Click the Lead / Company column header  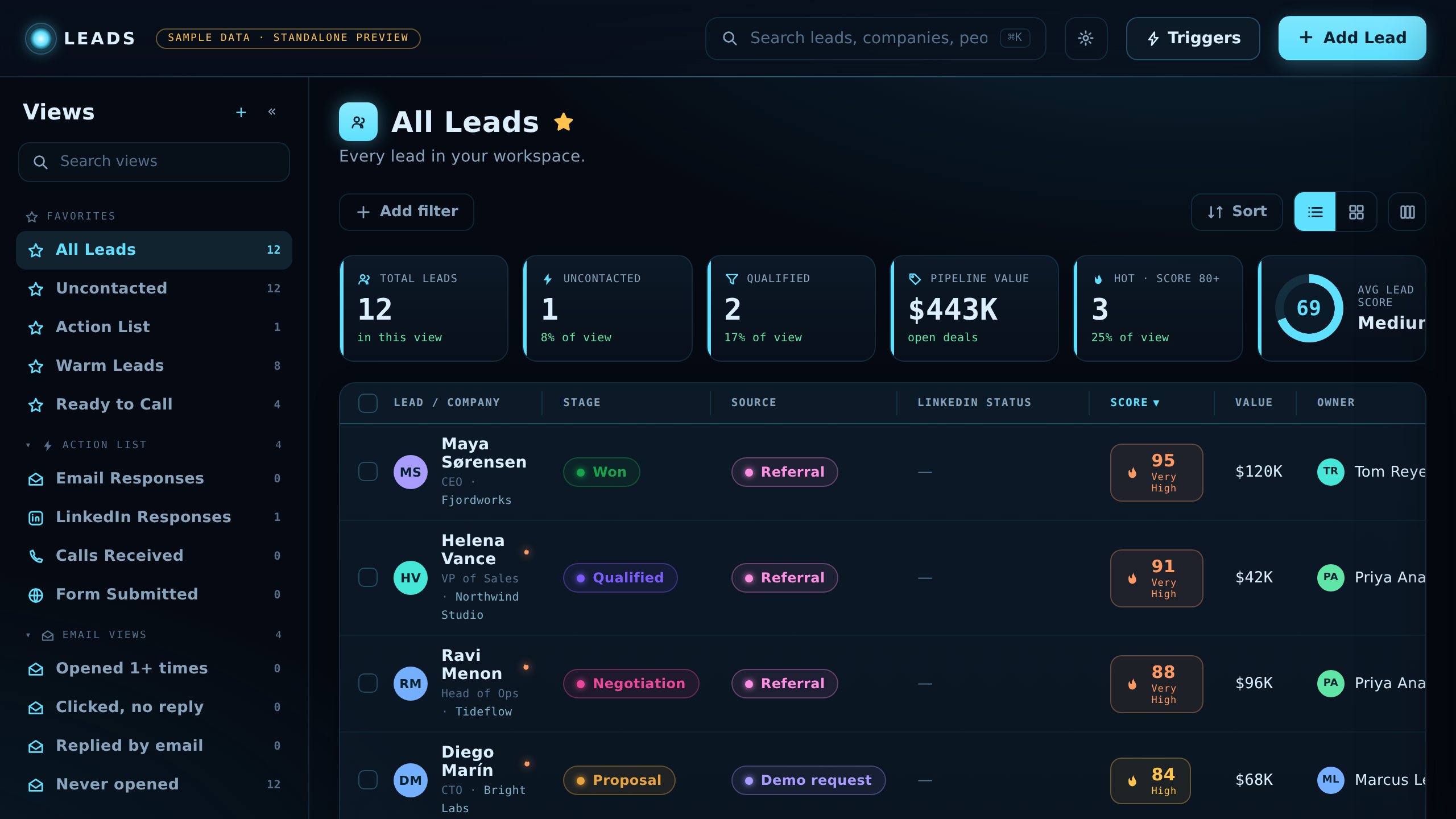pos(446,403)
